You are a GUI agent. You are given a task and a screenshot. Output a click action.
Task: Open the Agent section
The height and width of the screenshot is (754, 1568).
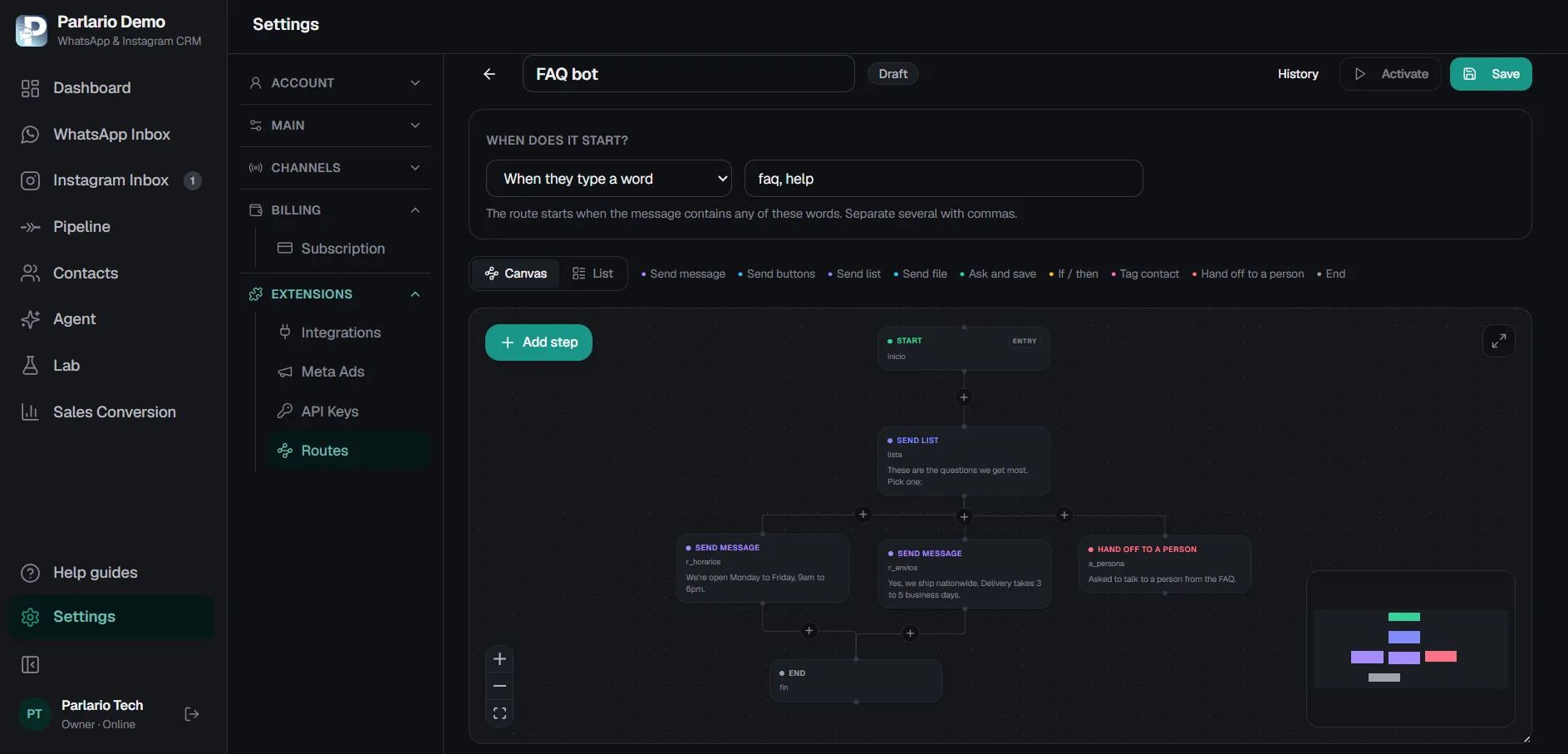point(111,319)
